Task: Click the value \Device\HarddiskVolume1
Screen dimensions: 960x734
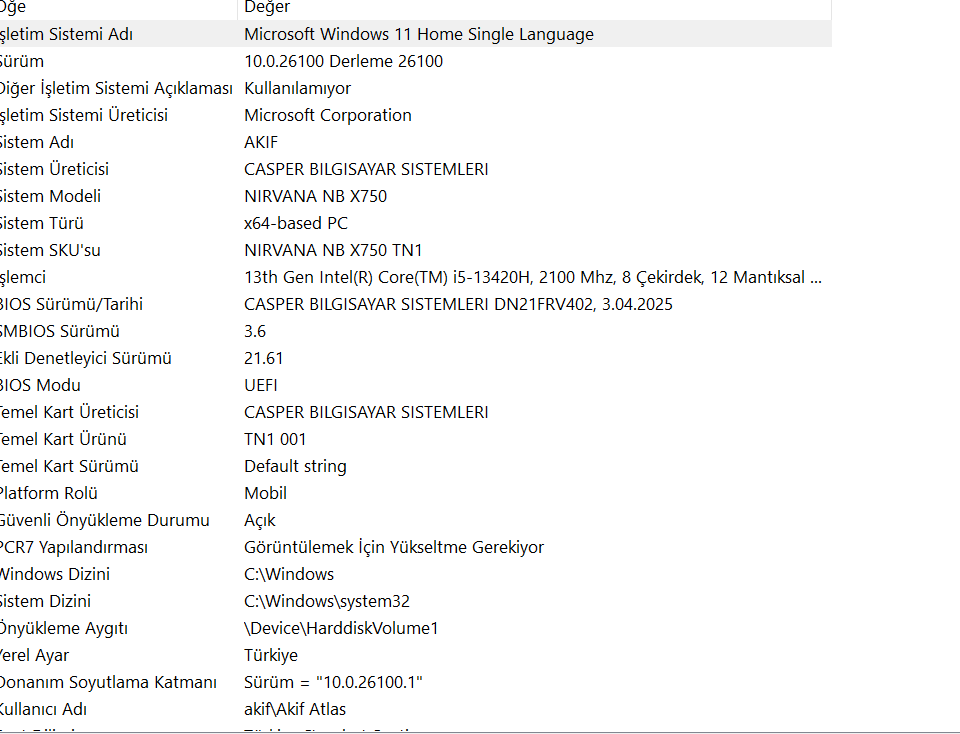Action: [341, 628]
